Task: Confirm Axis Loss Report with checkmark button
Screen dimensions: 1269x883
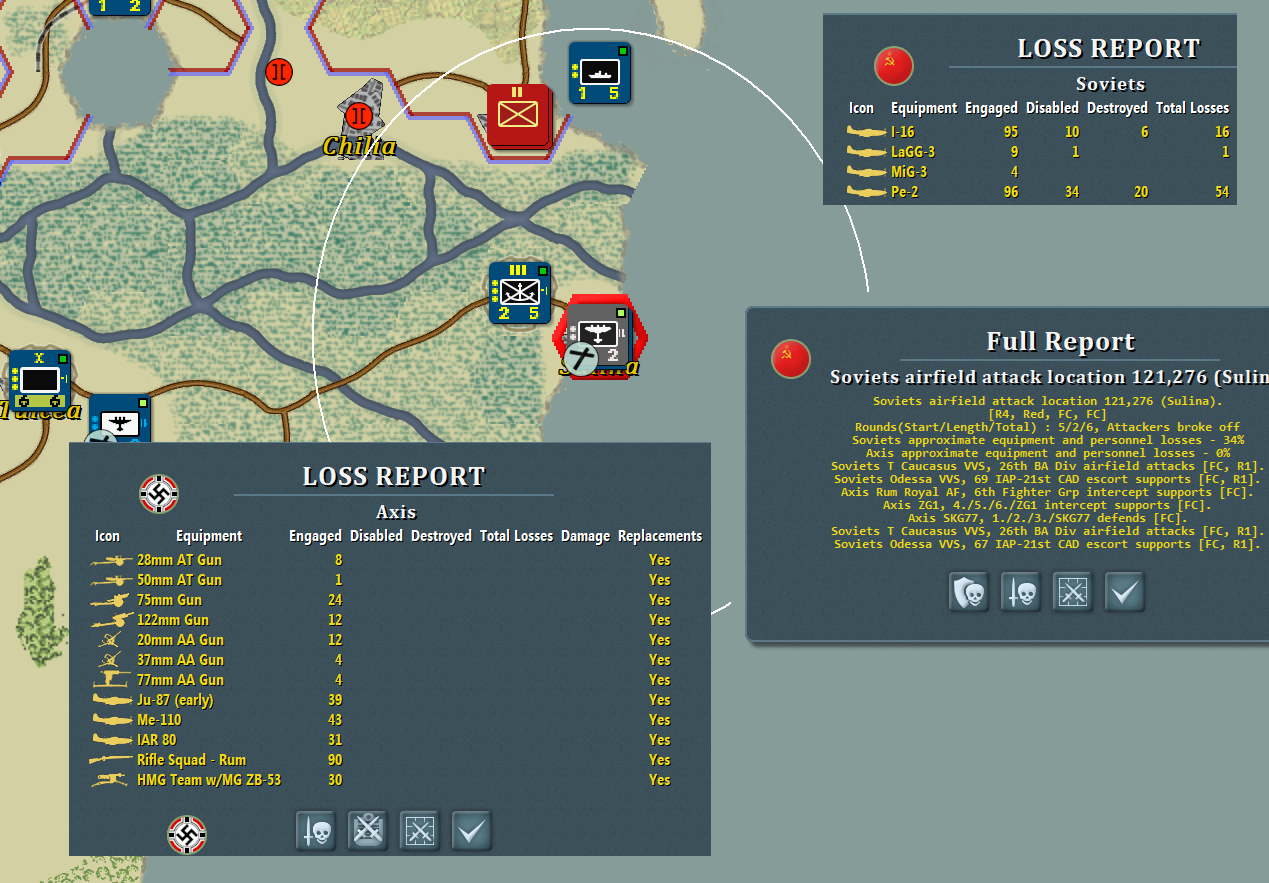Action: [472, 831]
